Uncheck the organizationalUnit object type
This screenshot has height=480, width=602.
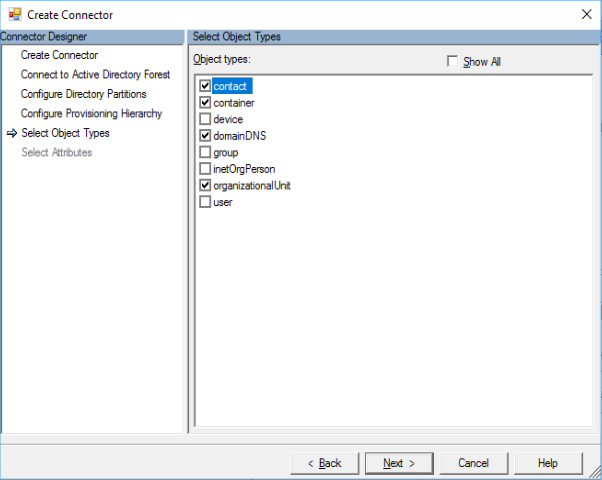pos(205,185)
